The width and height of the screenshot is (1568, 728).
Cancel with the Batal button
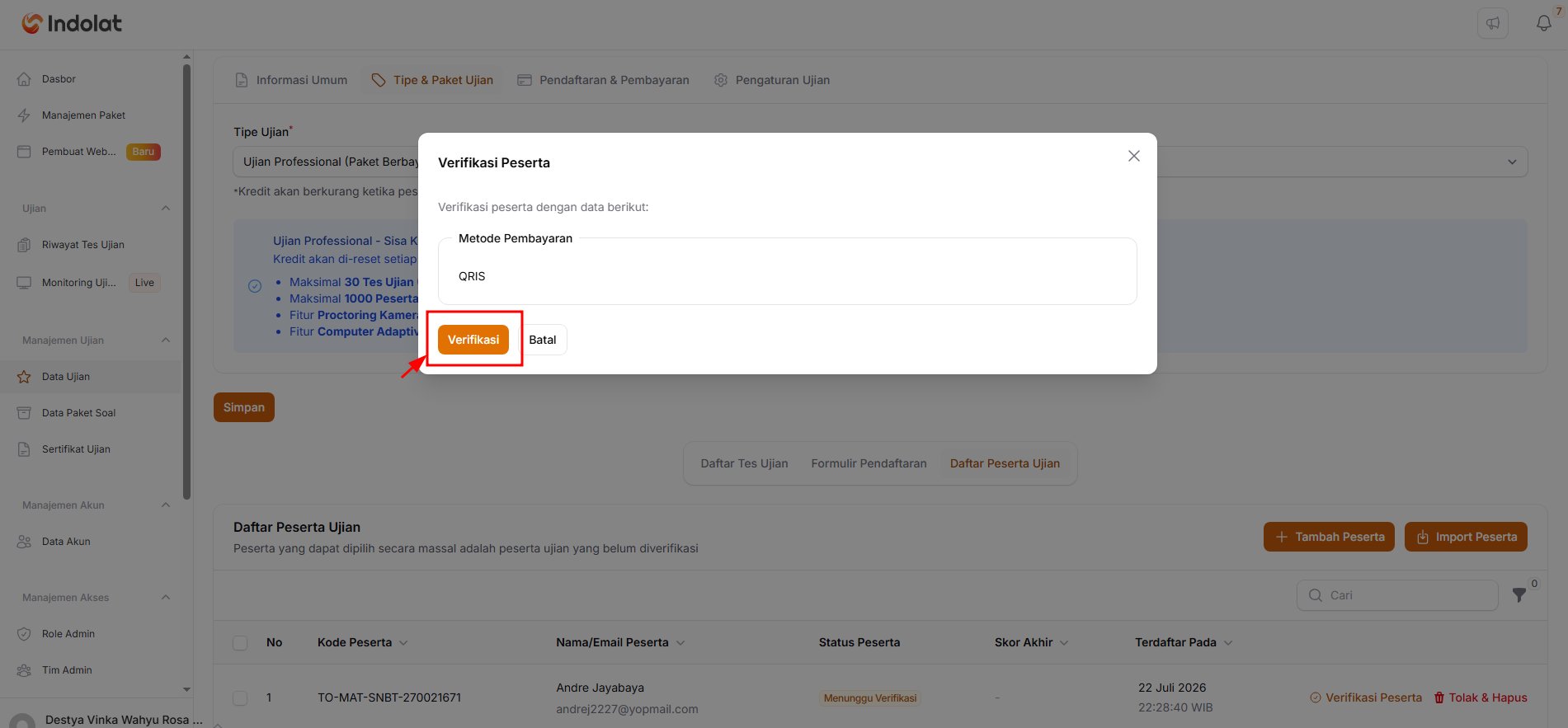[x=543, y=340]
